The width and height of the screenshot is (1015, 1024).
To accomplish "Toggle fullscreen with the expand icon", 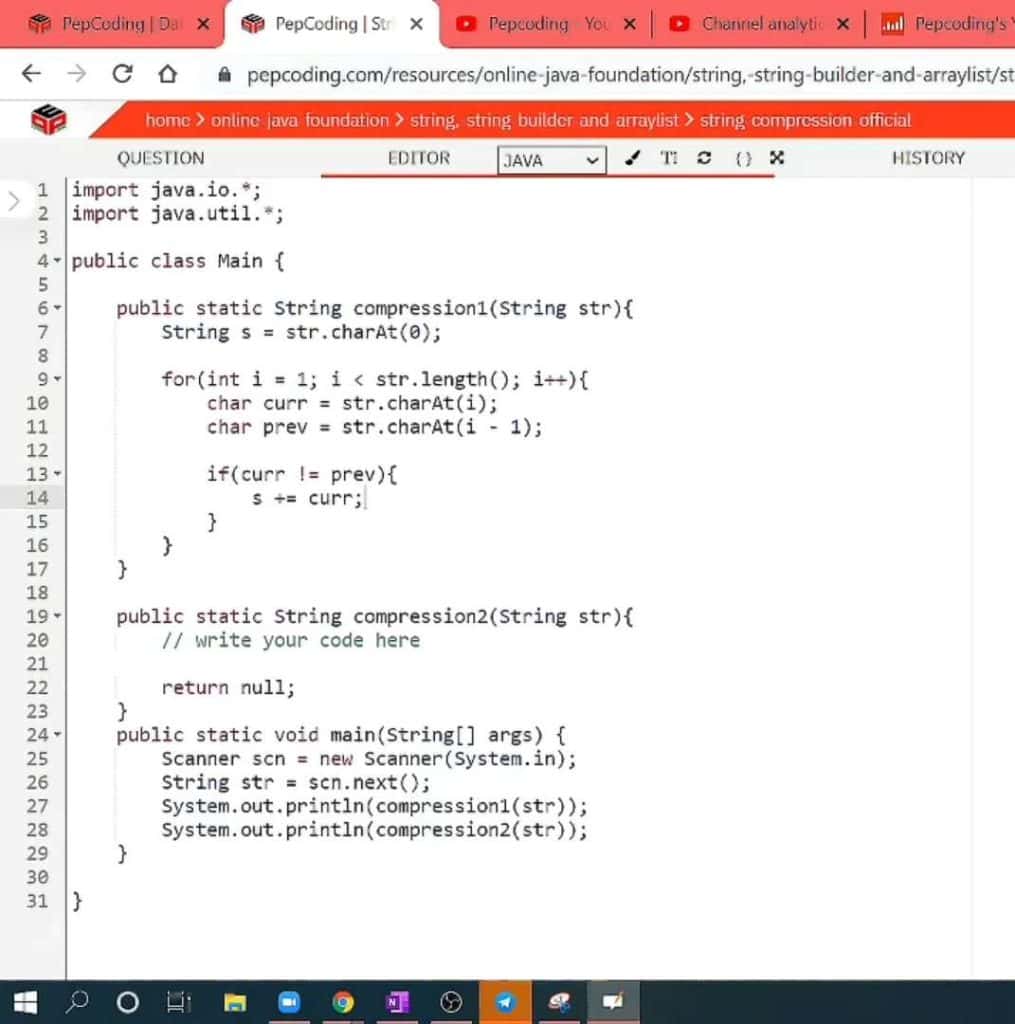I will [775, 158].
